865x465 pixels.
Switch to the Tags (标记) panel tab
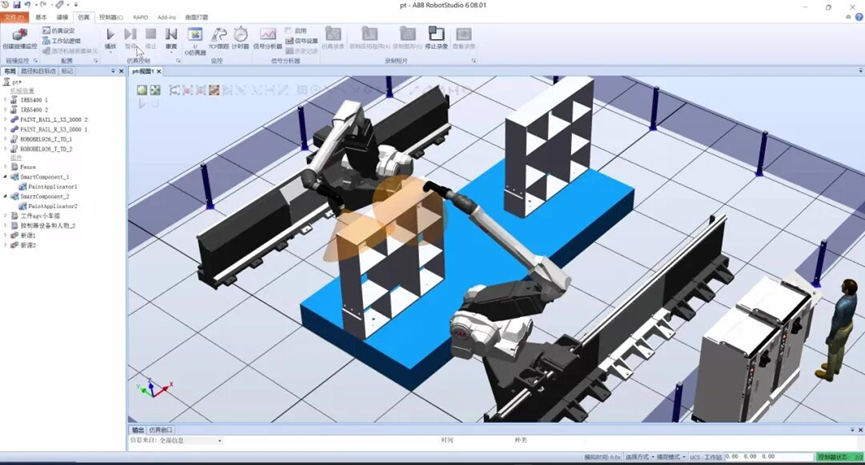pos(67,71)
